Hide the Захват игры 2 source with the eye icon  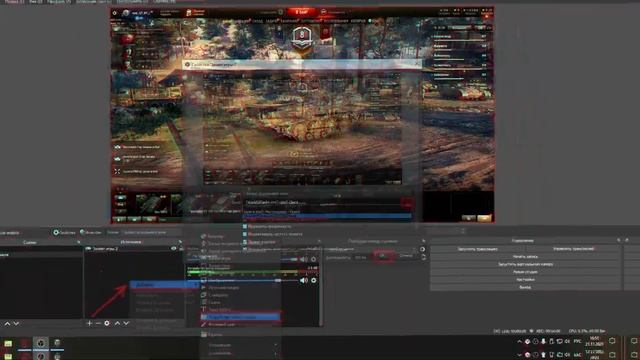point(173,248)
